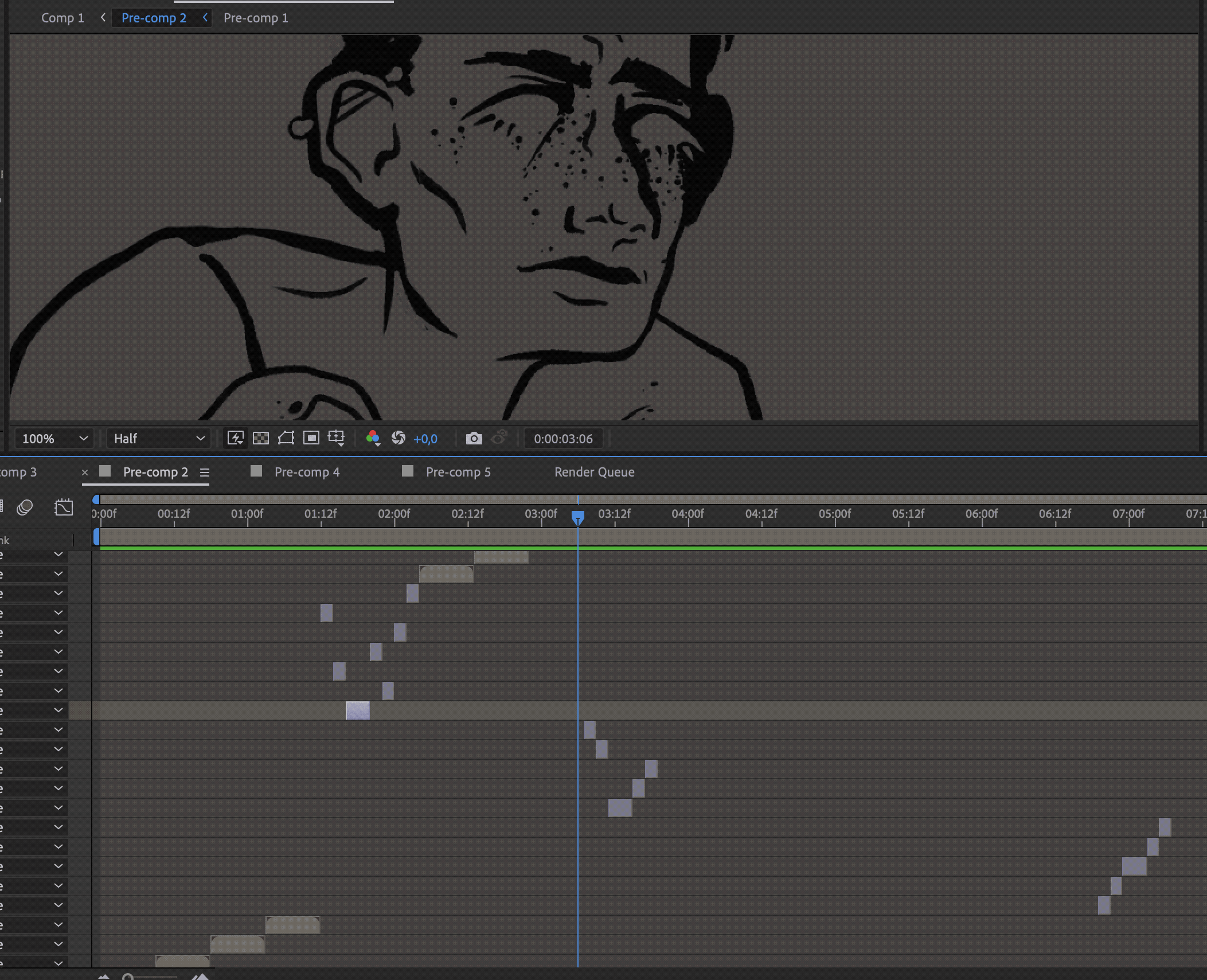Viewport: 1207px width, 980px height.
Task: Toggle Fast Previews lightning icon
Action: 235,439
